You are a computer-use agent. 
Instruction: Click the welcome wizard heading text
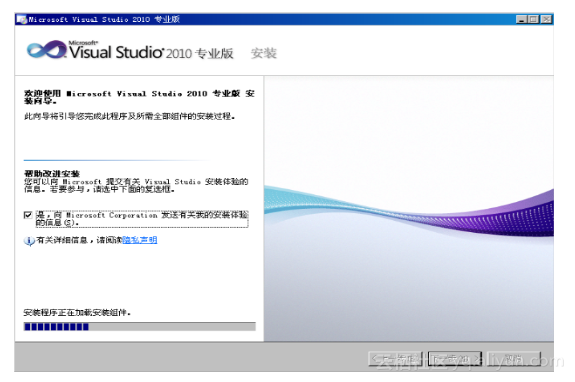(x=139, y=97)
